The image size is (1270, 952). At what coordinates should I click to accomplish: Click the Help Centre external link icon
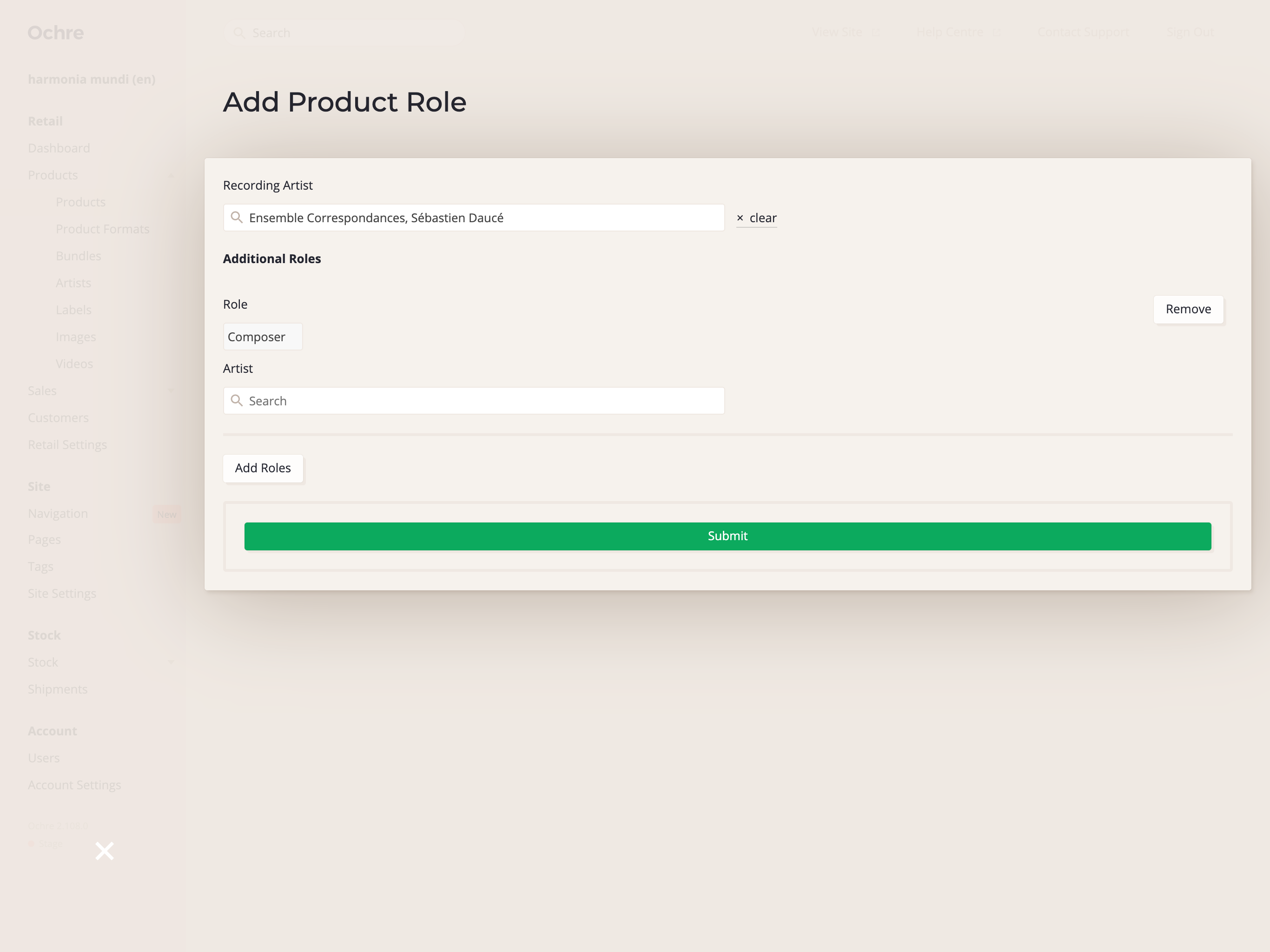997,33
